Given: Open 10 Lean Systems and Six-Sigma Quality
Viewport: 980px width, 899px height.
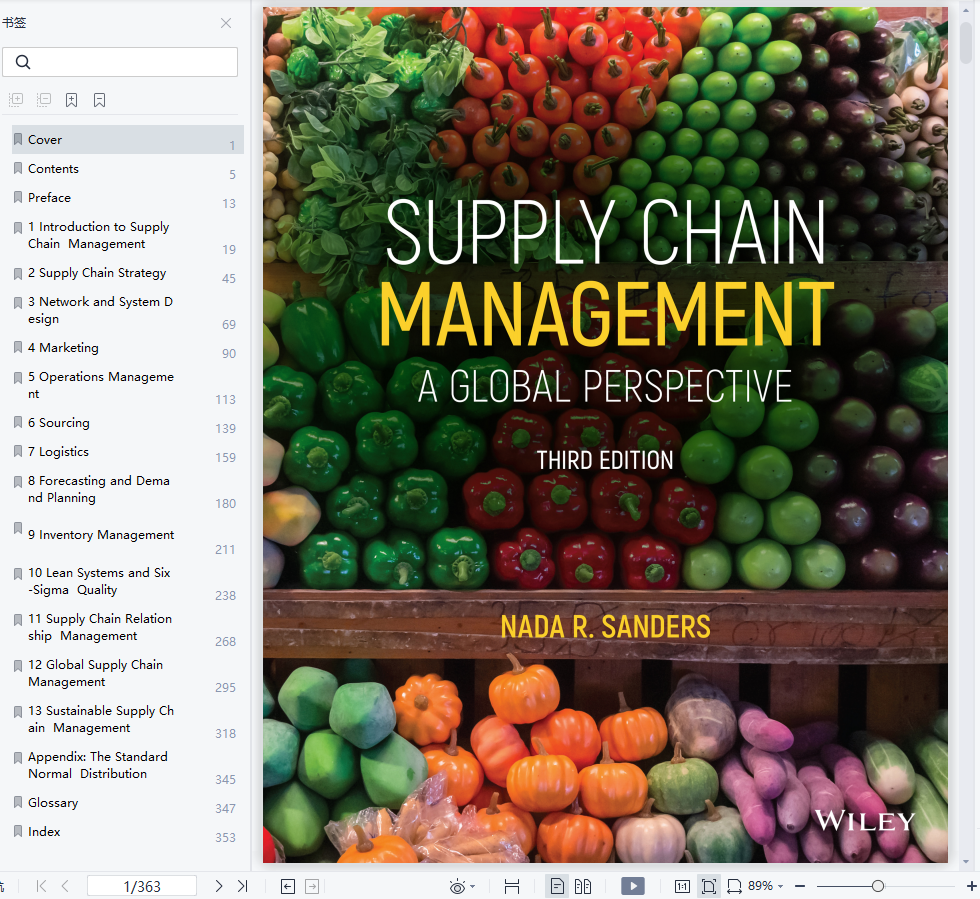Looking at the screenshot, I should (x=128, y=581).
